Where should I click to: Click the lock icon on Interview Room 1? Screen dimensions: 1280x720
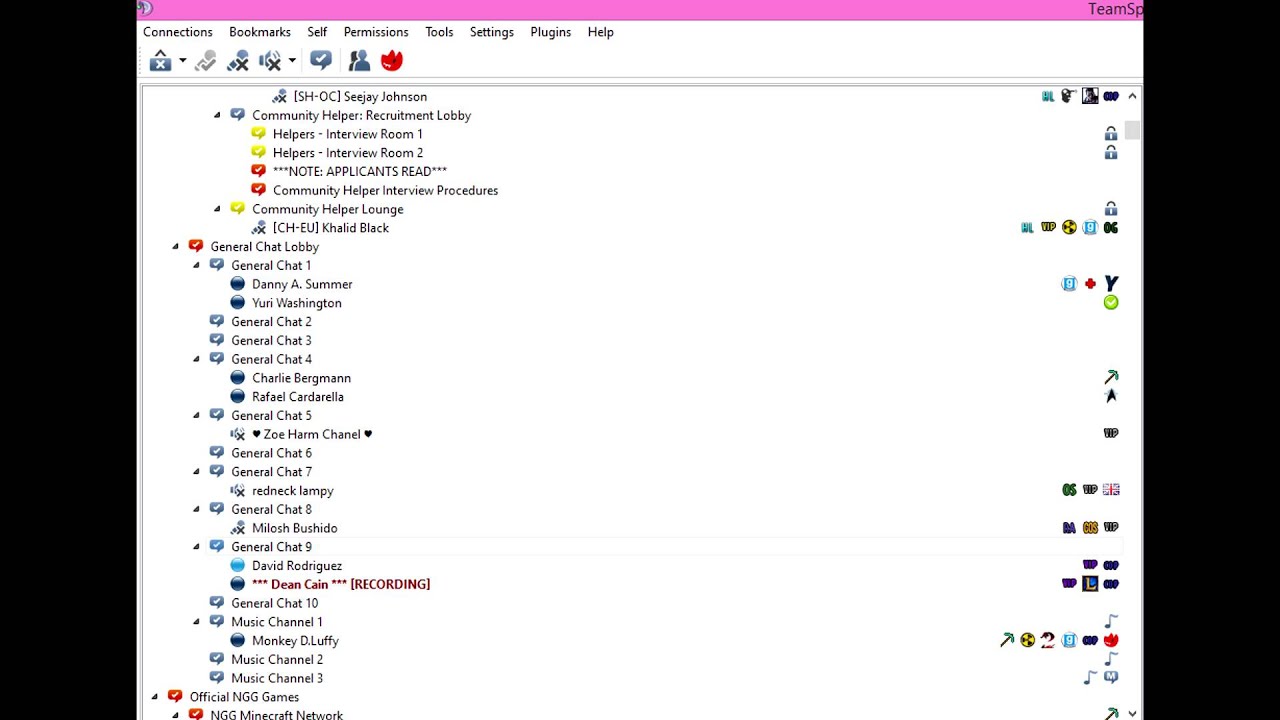(1110, 134)
